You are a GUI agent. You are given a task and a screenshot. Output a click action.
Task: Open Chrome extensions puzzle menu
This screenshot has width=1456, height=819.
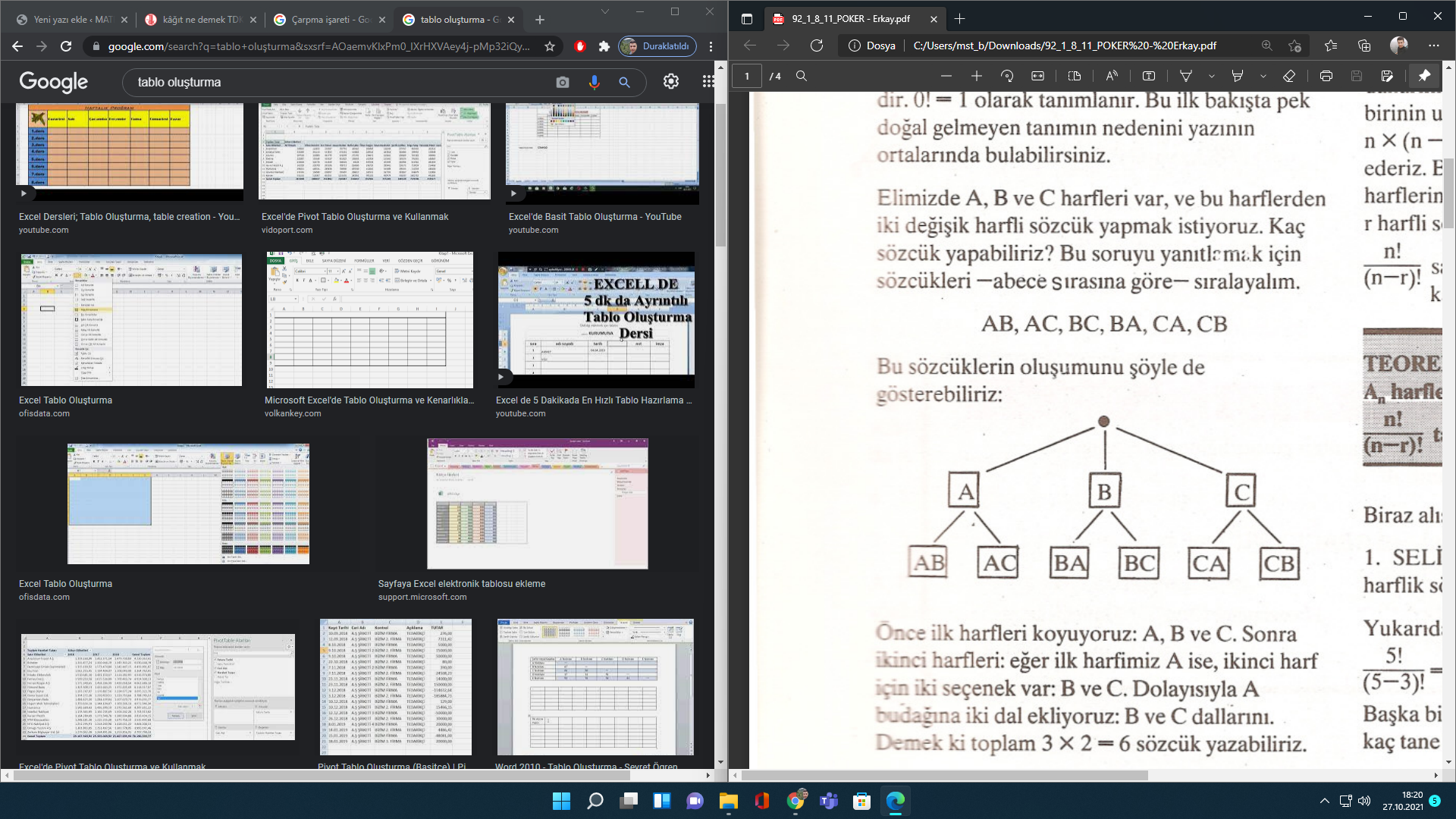pyautogui.click(x=604, y=46)
